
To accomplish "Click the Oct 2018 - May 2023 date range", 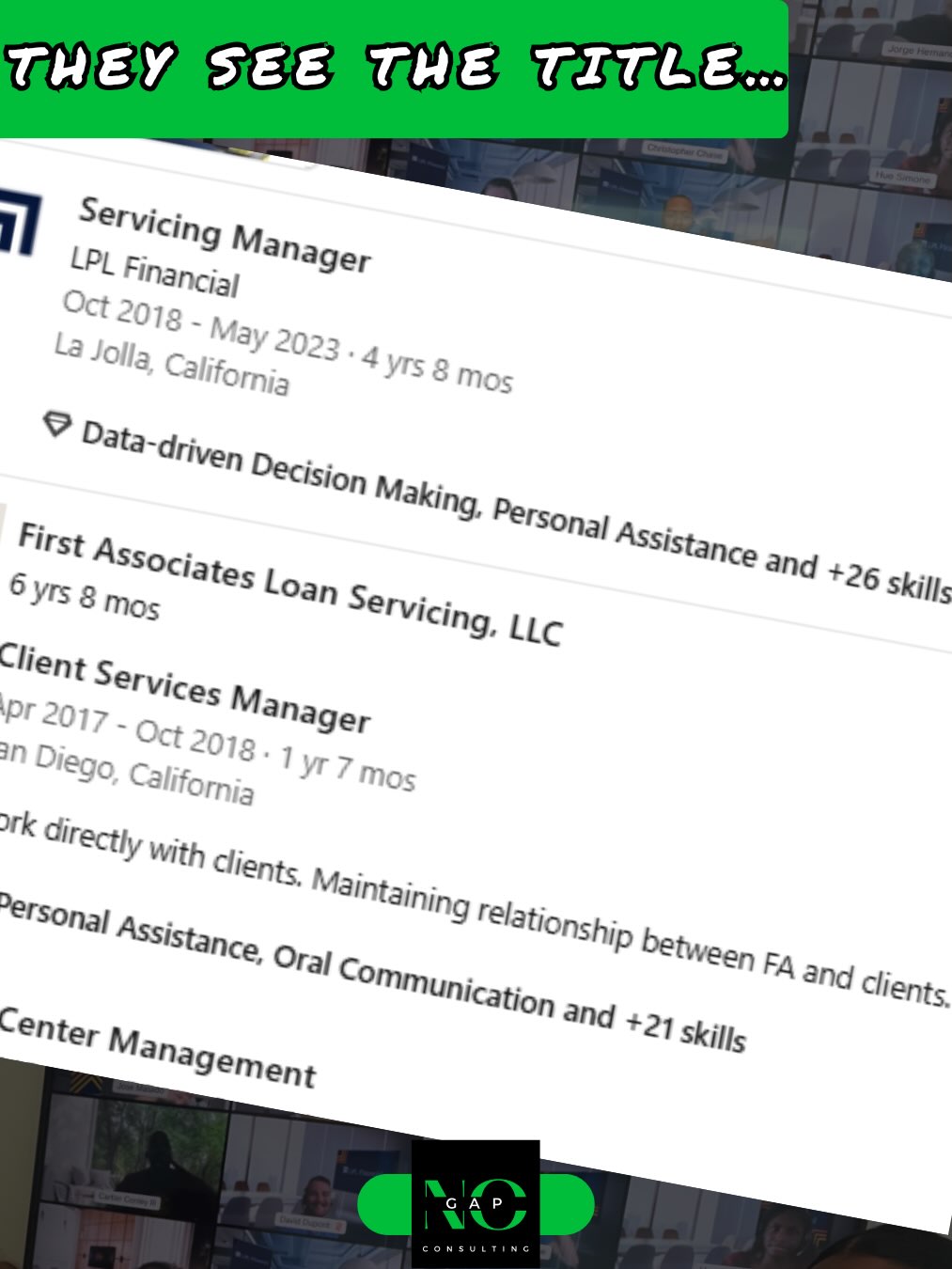I will tap(199, 324).
